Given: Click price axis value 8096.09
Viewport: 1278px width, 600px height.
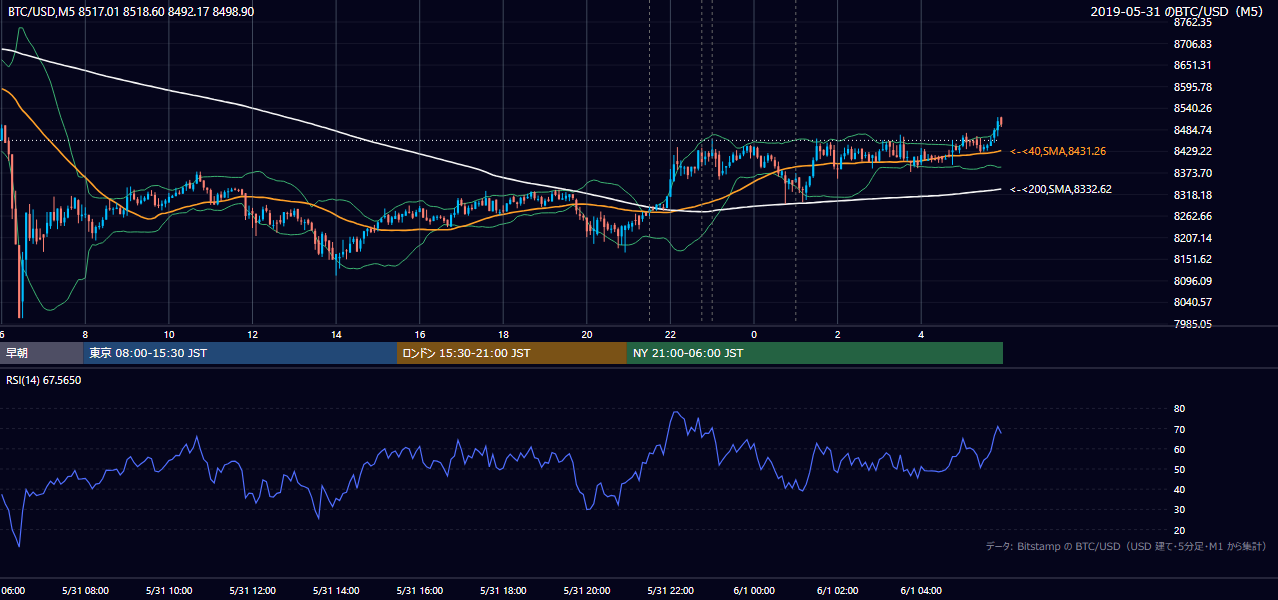Looking at the screenshot, I should [1193, 281].
